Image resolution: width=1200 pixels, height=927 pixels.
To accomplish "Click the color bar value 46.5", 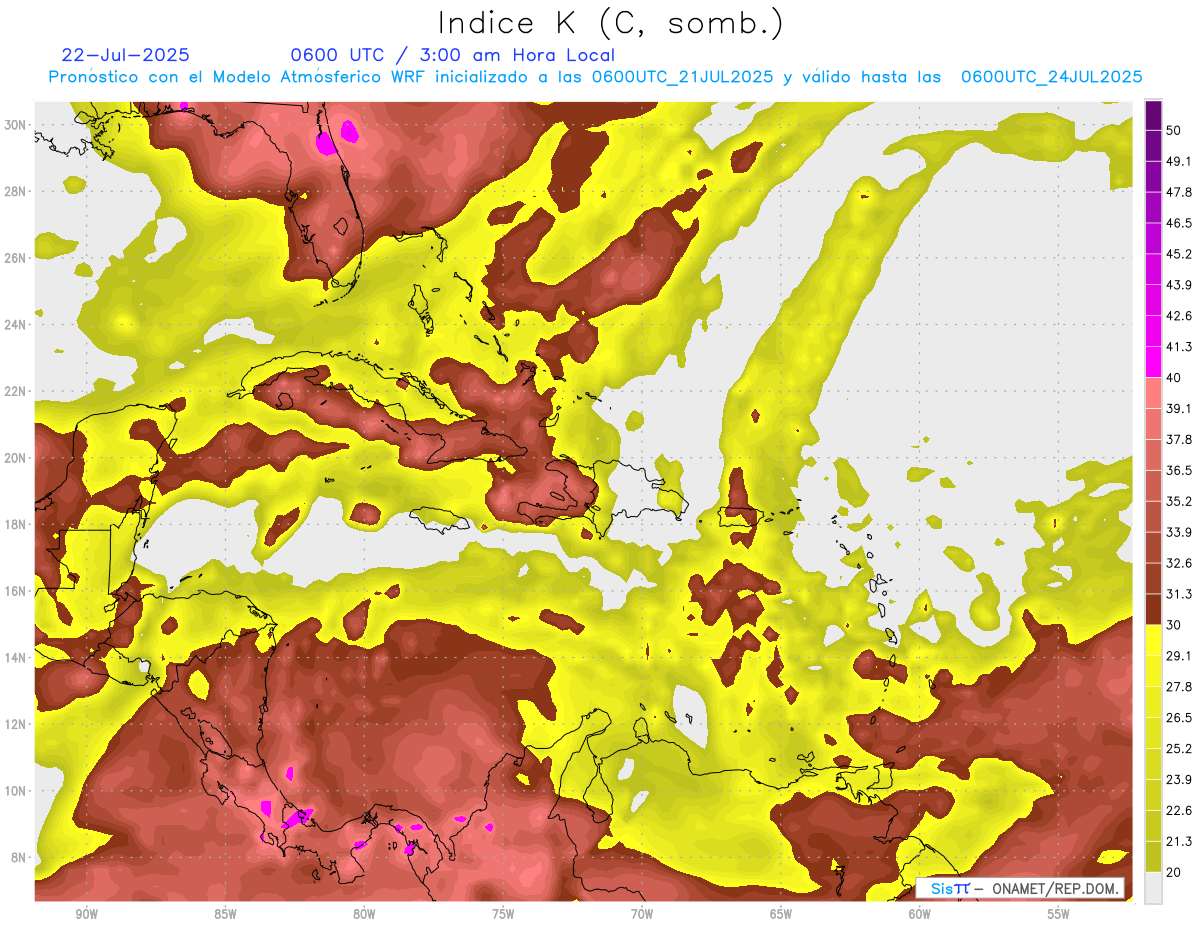I will tap(1179, 223).
